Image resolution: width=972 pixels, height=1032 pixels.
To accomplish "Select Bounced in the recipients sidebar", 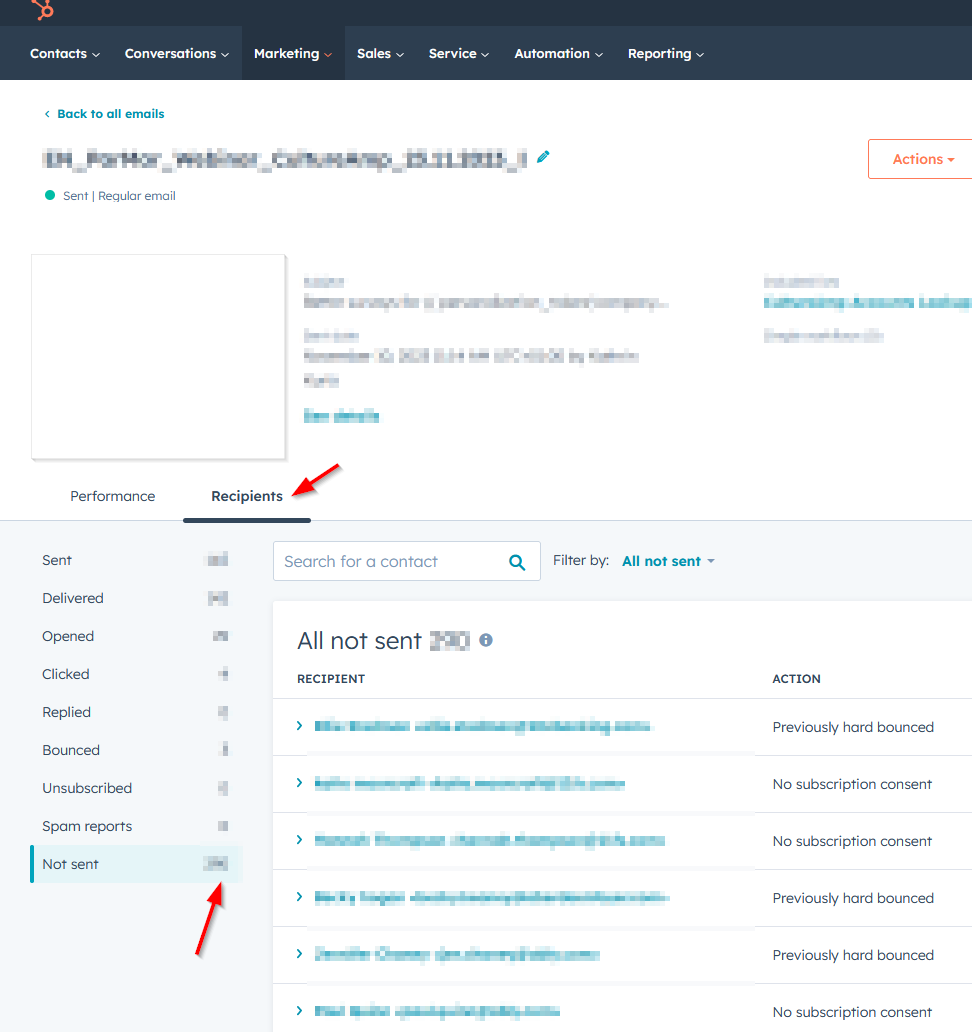I will 70,750.
